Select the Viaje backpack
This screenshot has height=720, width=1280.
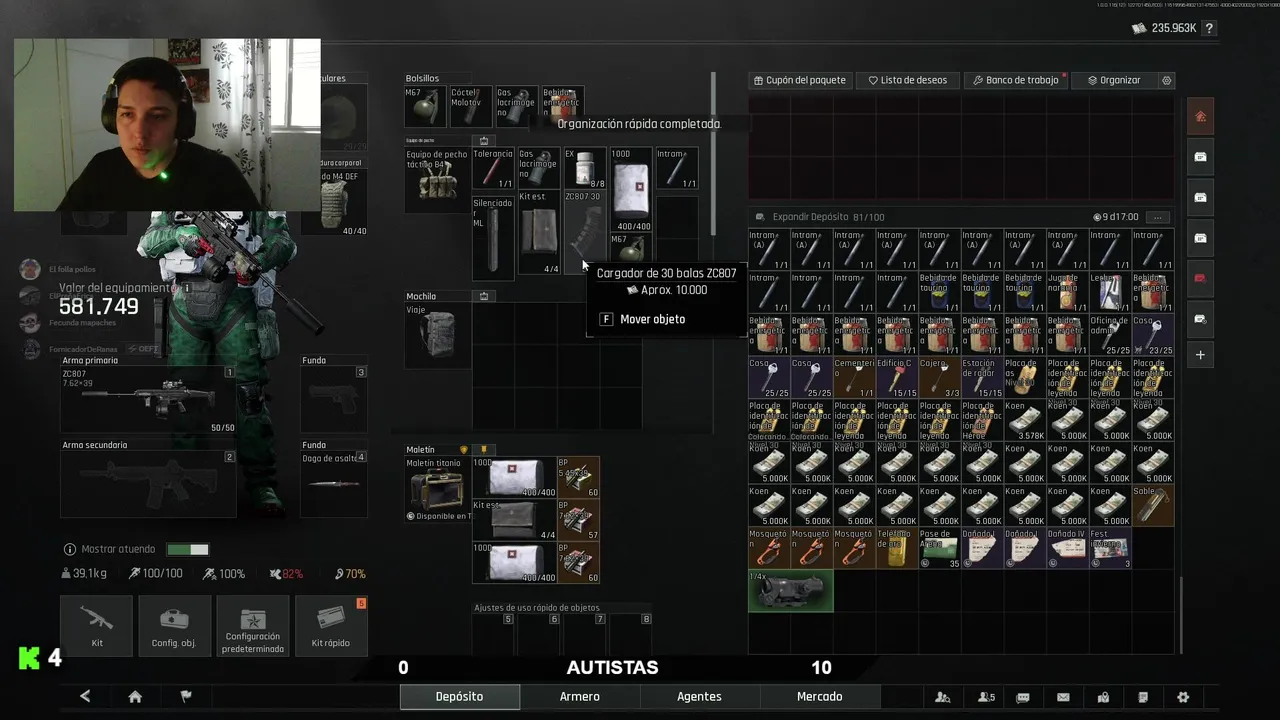437,336
